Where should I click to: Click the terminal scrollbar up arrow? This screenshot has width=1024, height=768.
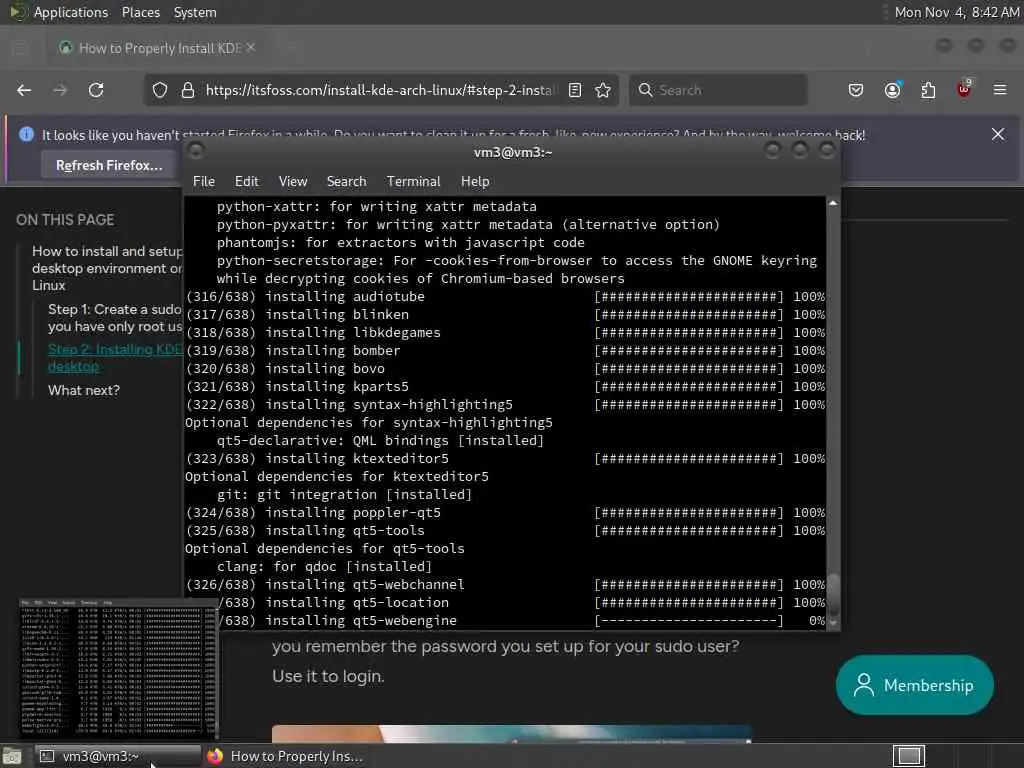click(833, 203)
